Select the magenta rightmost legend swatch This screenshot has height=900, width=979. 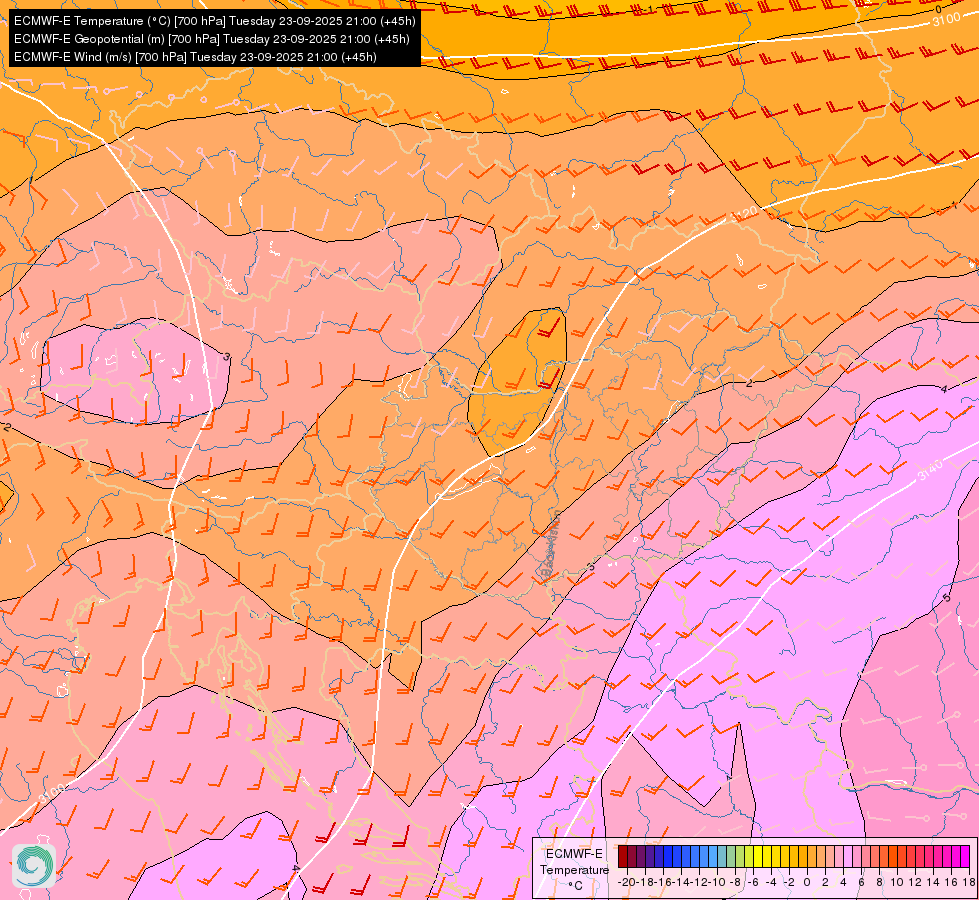tap(965, 856)
